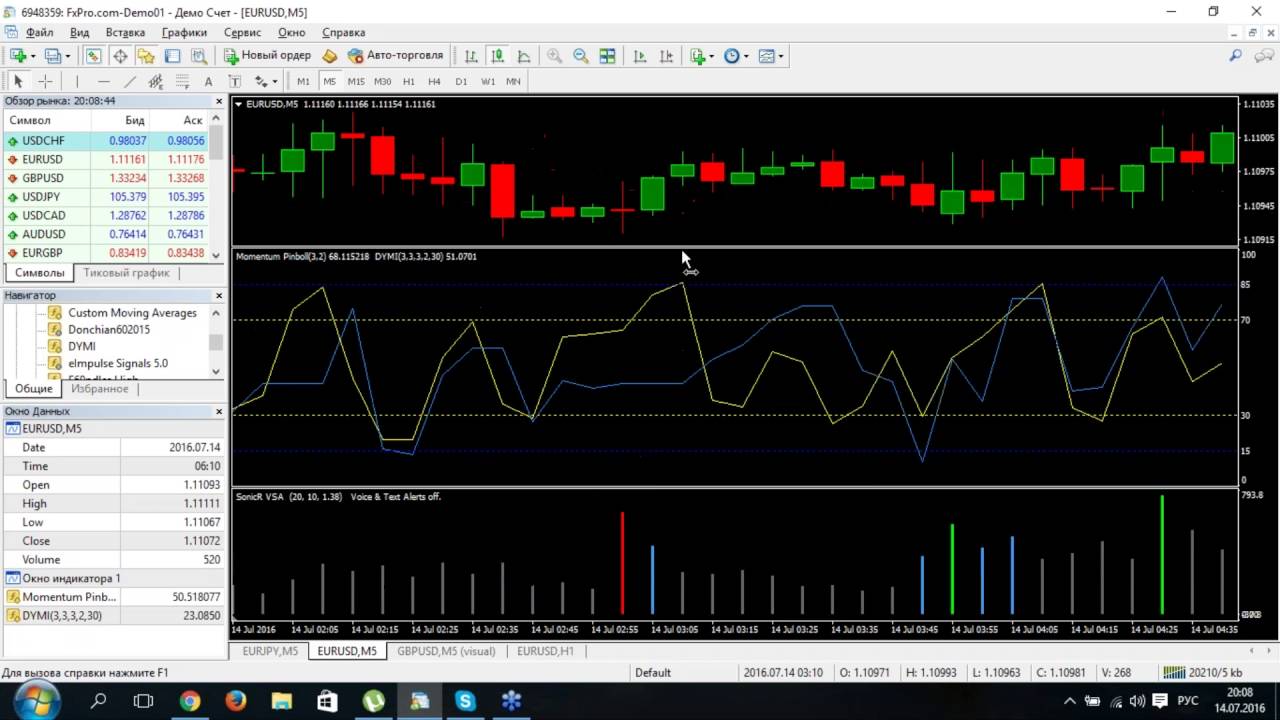This screenshot has width=1280, height=720.
Task: Switch chart to M5 timeframe
Action: click(329, 81)
